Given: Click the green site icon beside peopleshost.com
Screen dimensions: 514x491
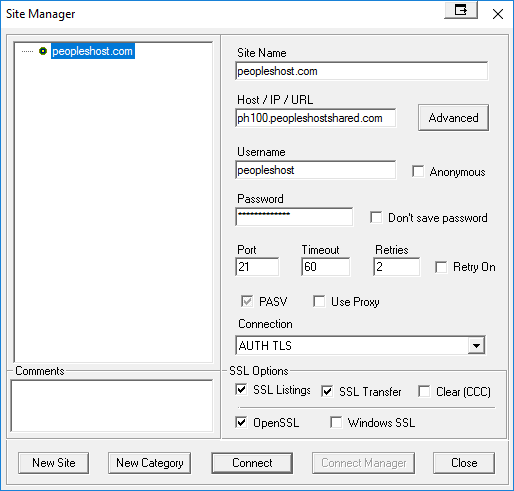Looking at the screenshot, I should 43,51.
